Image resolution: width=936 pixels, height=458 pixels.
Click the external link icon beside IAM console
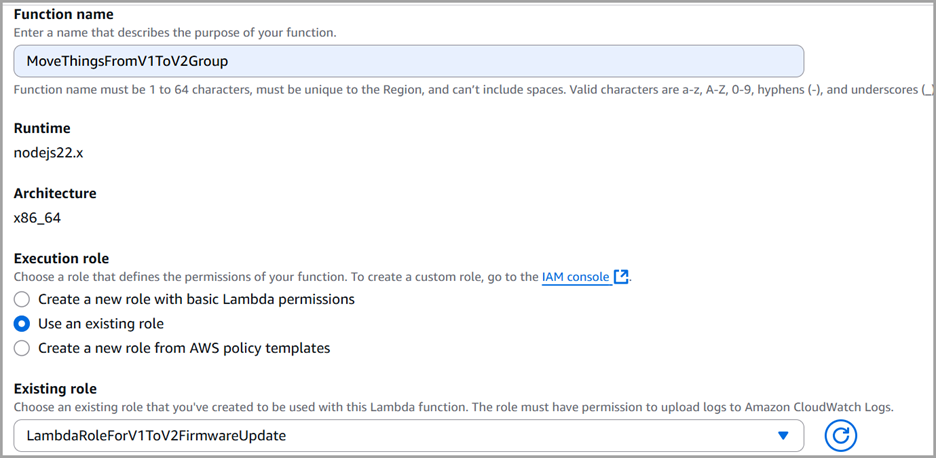(x=621, y=277)
